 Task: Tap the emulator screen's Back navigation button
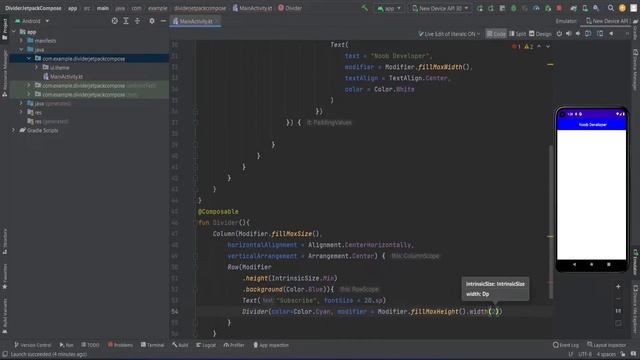(574, 264)
